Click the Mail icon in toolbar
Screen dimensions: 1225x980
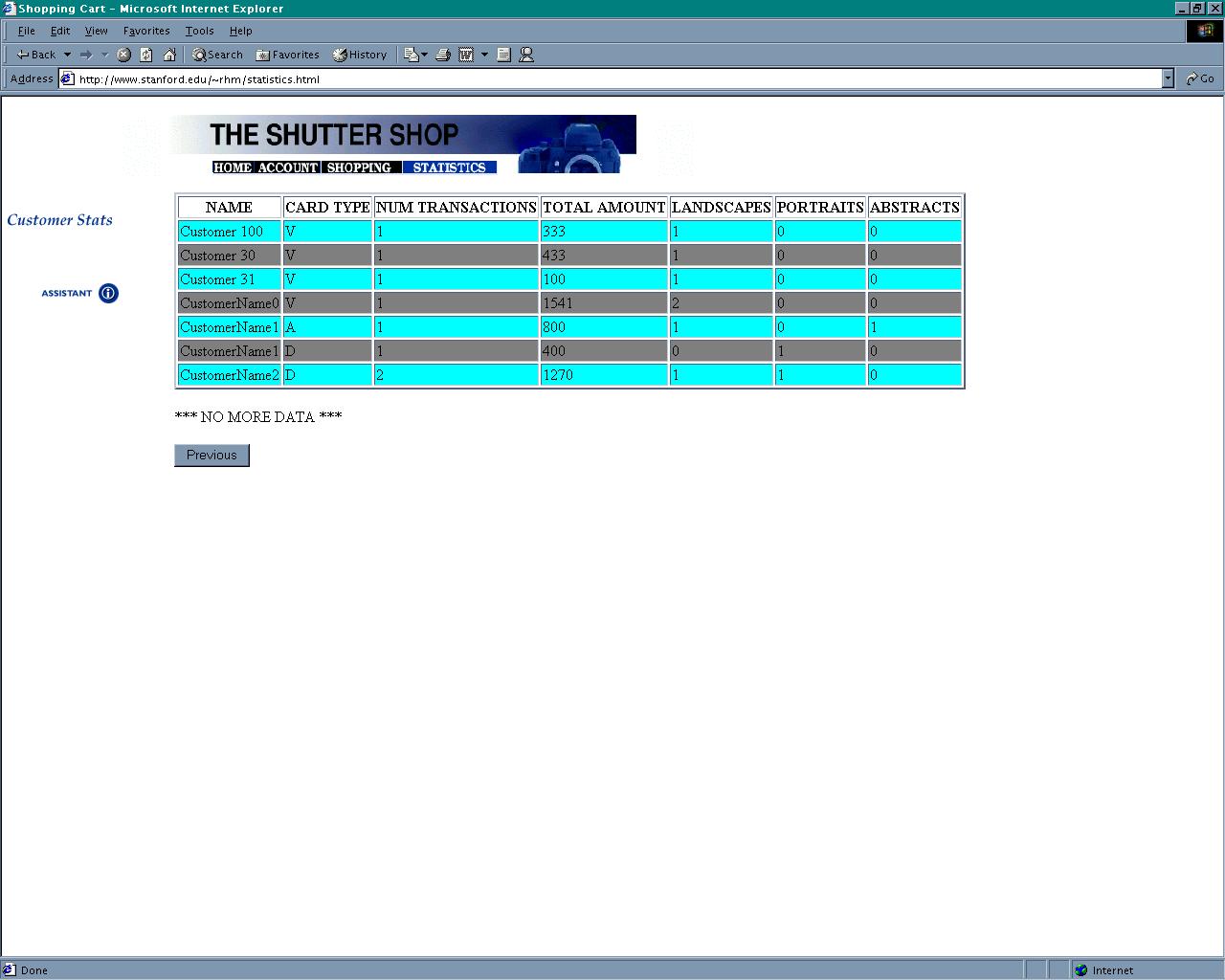coord(412,55)
